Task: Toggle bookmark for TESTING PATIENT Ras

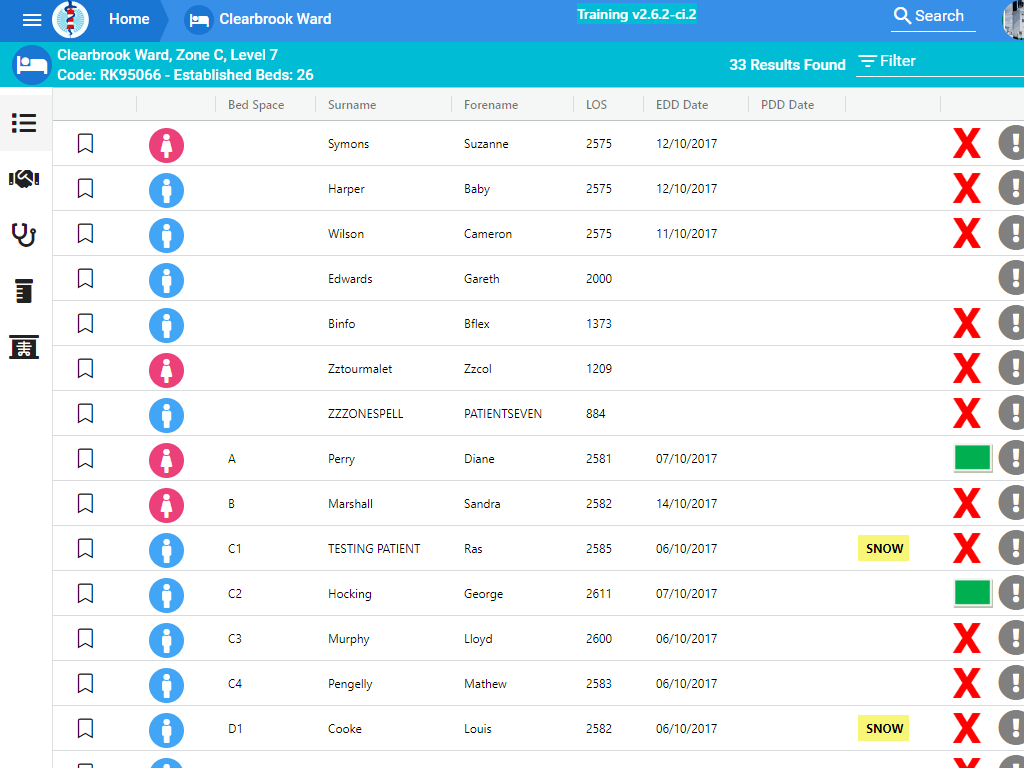Action: point(86,548)
